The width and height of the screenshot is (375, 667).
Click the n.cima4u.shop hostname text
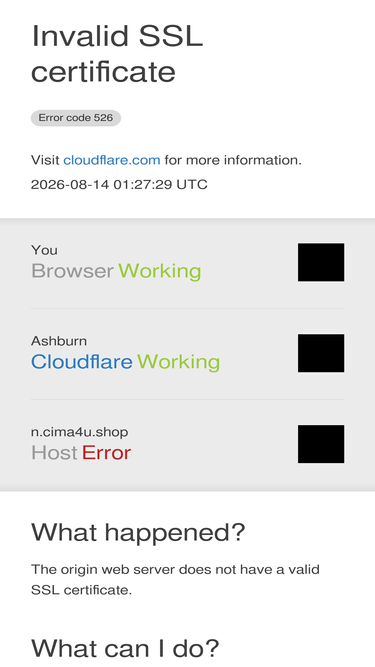pyautogui.click(x=80, y=432)
